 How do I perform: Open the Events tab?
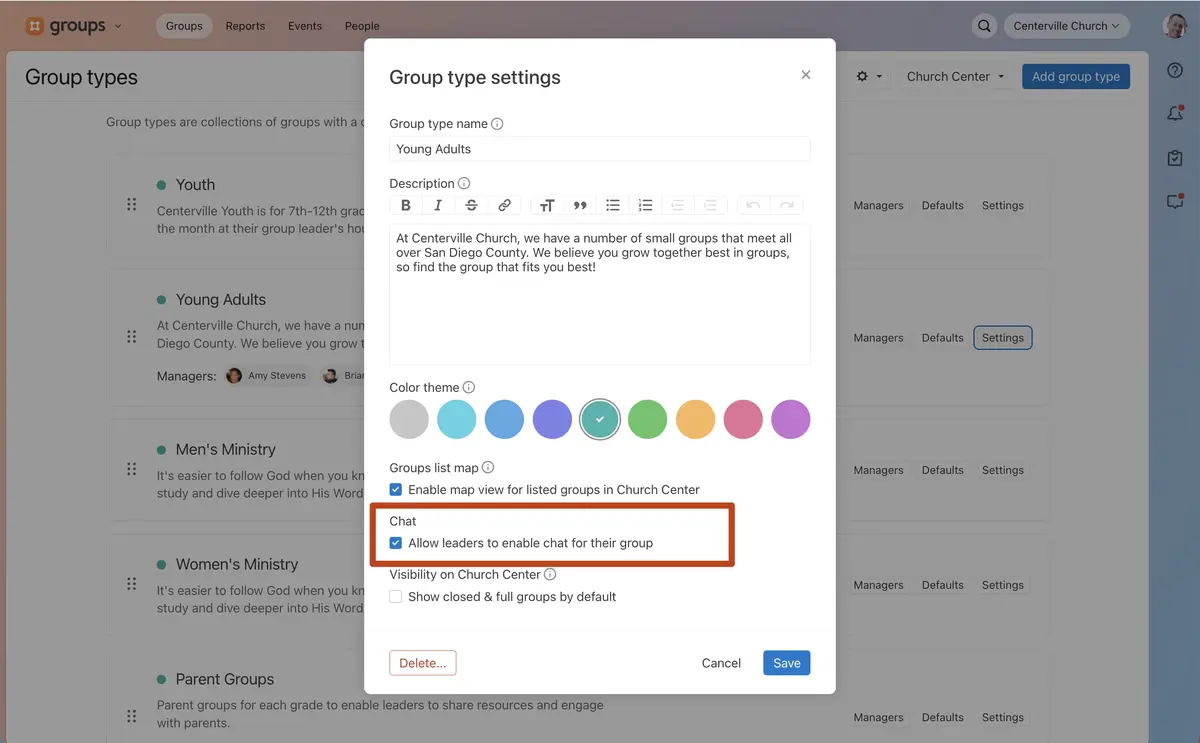[x=305, y=26]
